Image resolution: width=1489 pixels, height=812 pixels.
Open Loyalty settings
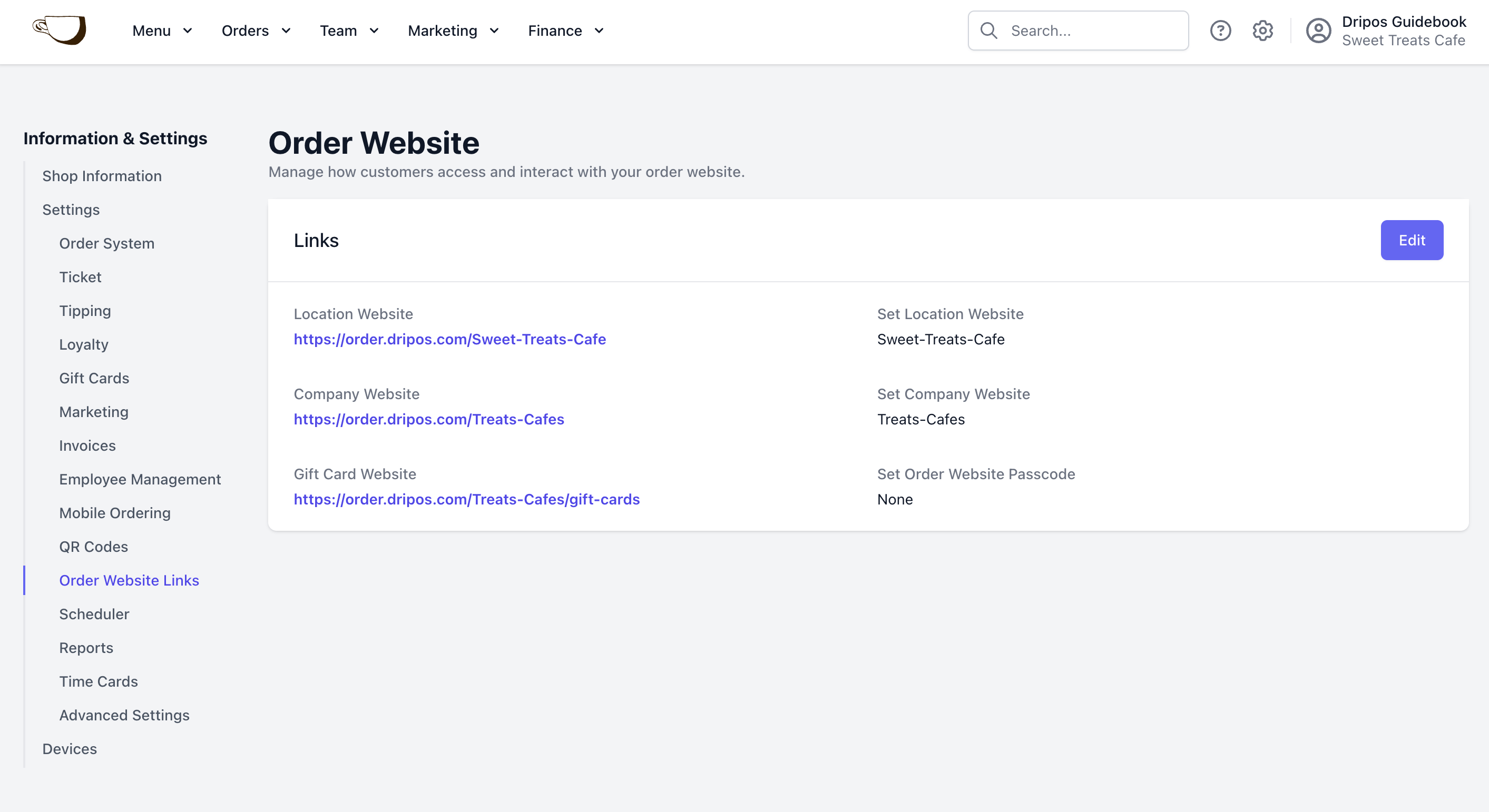(84, 344)
